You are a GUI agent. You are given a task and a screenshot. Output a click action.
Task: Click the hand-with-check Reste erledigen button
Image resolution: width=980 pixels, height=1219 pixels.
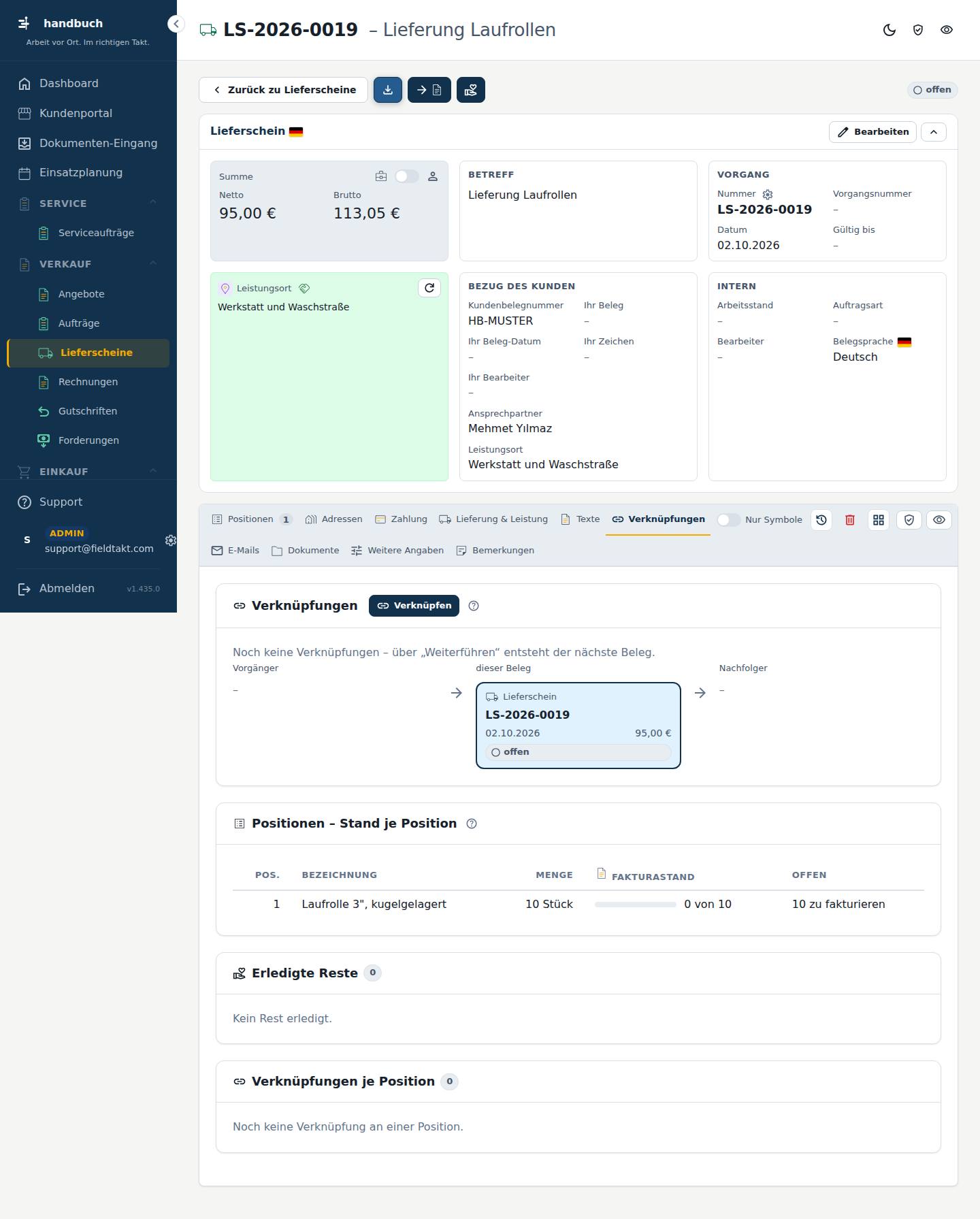(471, 90)
